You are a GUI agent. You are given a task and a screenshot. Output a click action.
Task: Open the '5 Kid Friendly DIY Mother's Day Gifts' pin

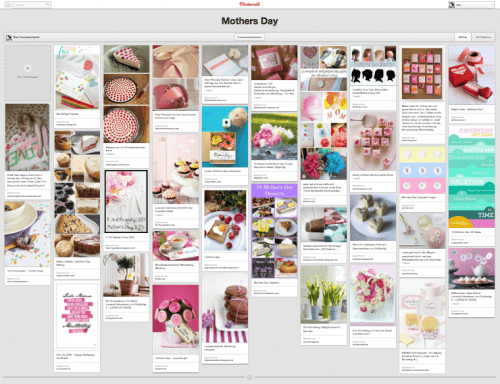coord(126,202)
